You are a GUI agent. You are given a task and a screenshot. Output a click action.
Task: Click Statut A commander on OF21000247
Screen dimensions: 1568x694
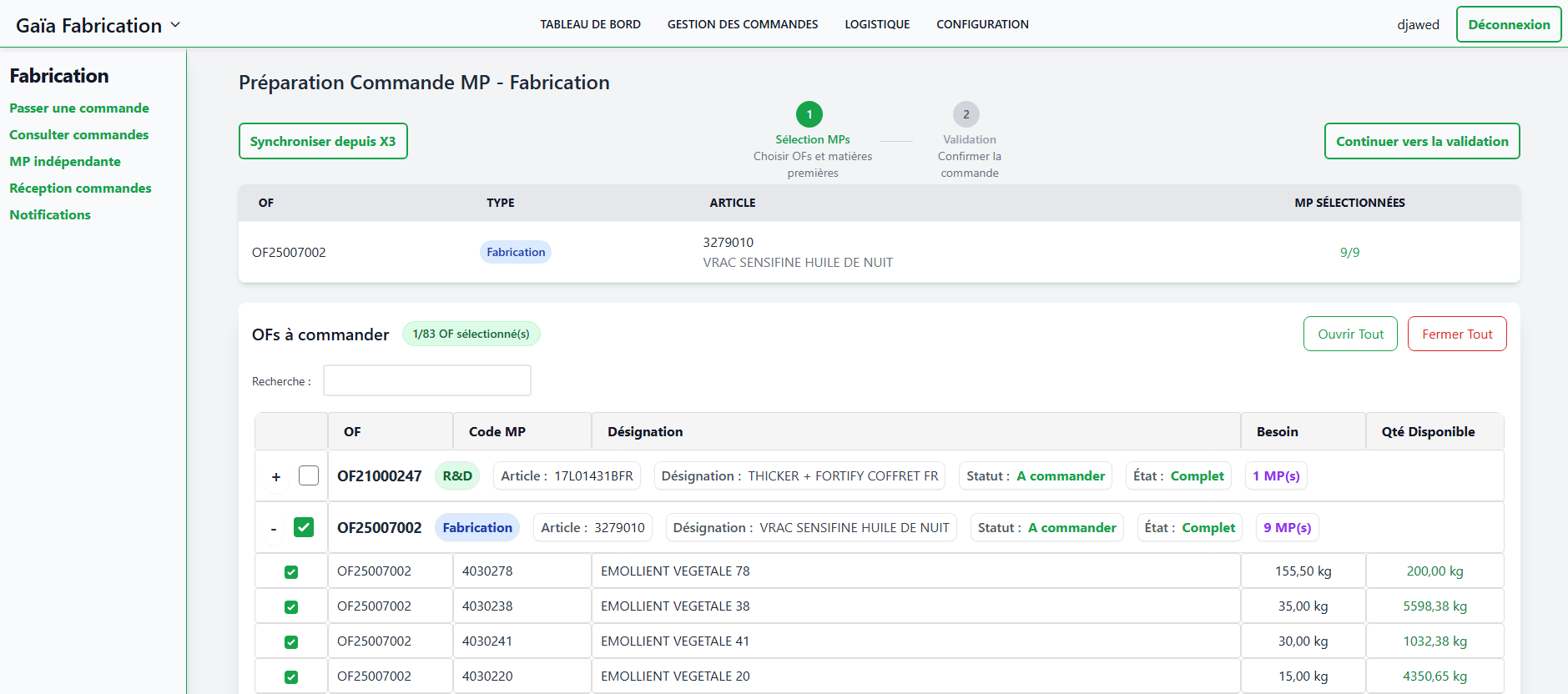pyautogui.click(x=1035, y=475)
